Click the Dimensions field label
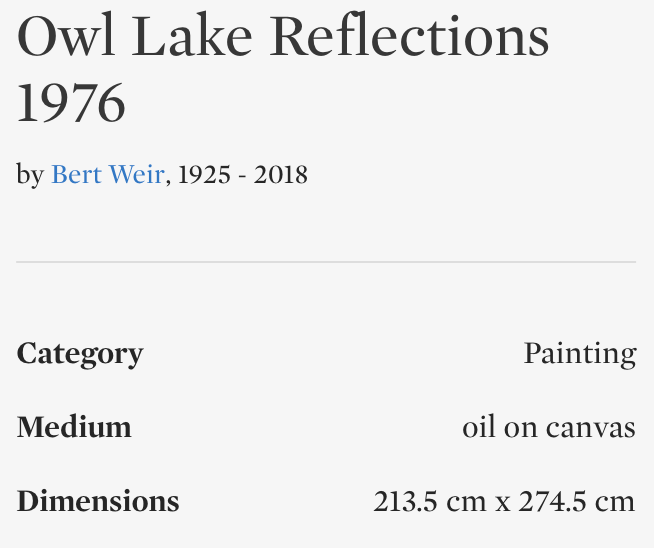 pos(98,501)
